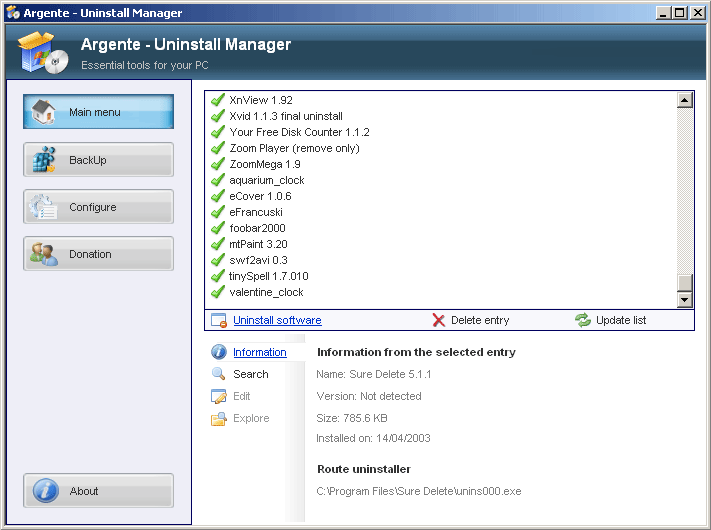Switch to the Information tab
The image size is (711, 530).
259,352
